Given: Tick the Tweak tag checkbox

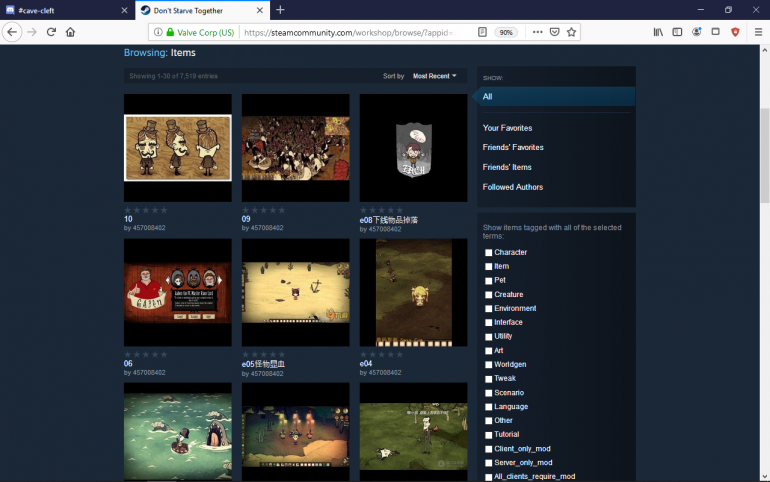Looking at the screenshot, I should tap(489, 379).
